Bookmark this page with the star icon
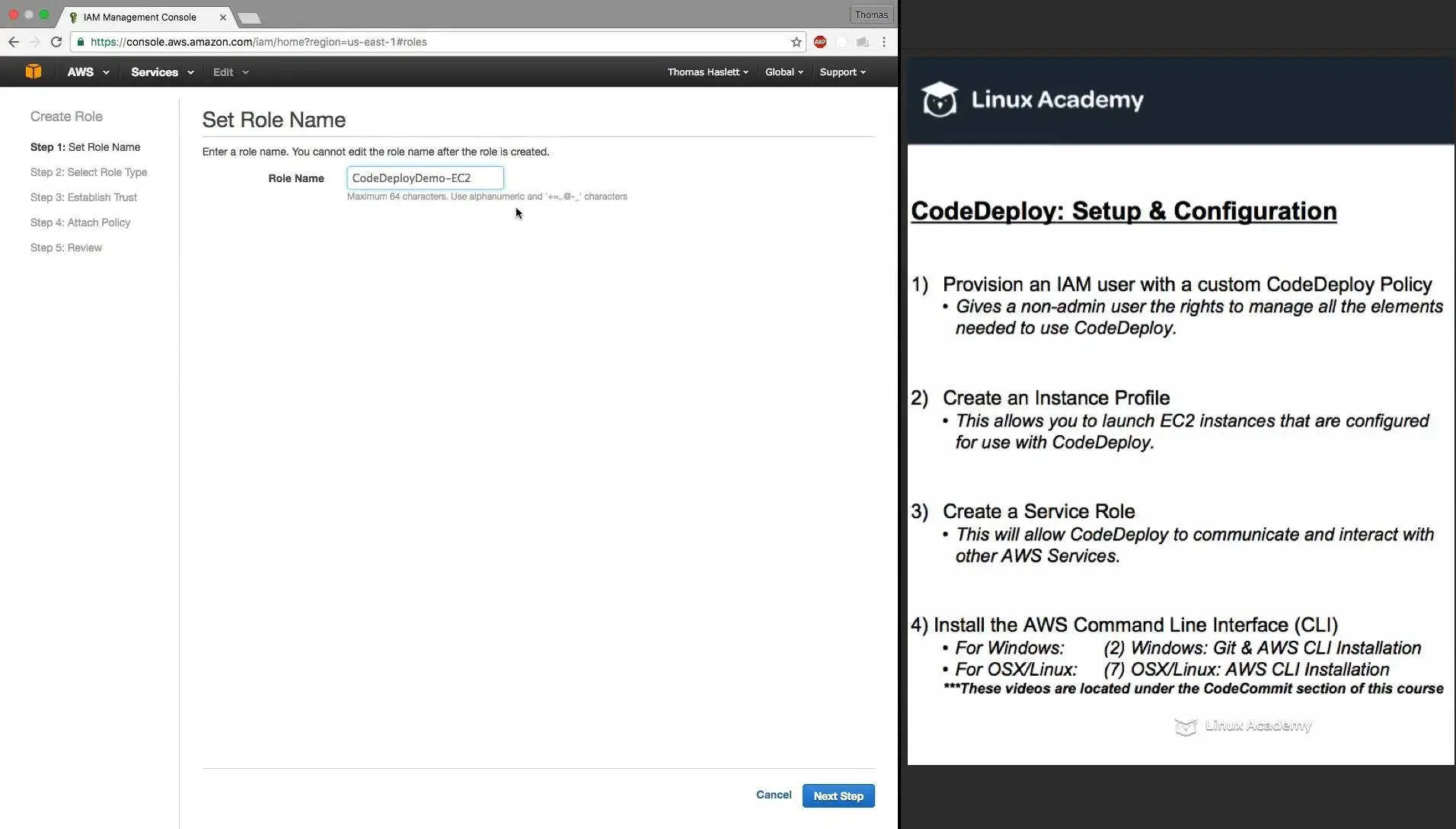Image resolution: width=1456 pixels, height=829 pixels. (797, 42)
